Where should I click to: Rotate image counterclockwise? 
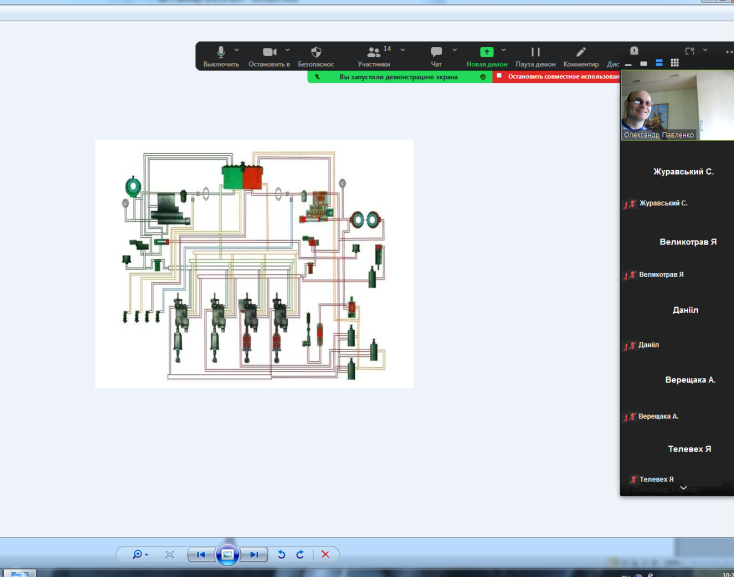click(281, 554)
